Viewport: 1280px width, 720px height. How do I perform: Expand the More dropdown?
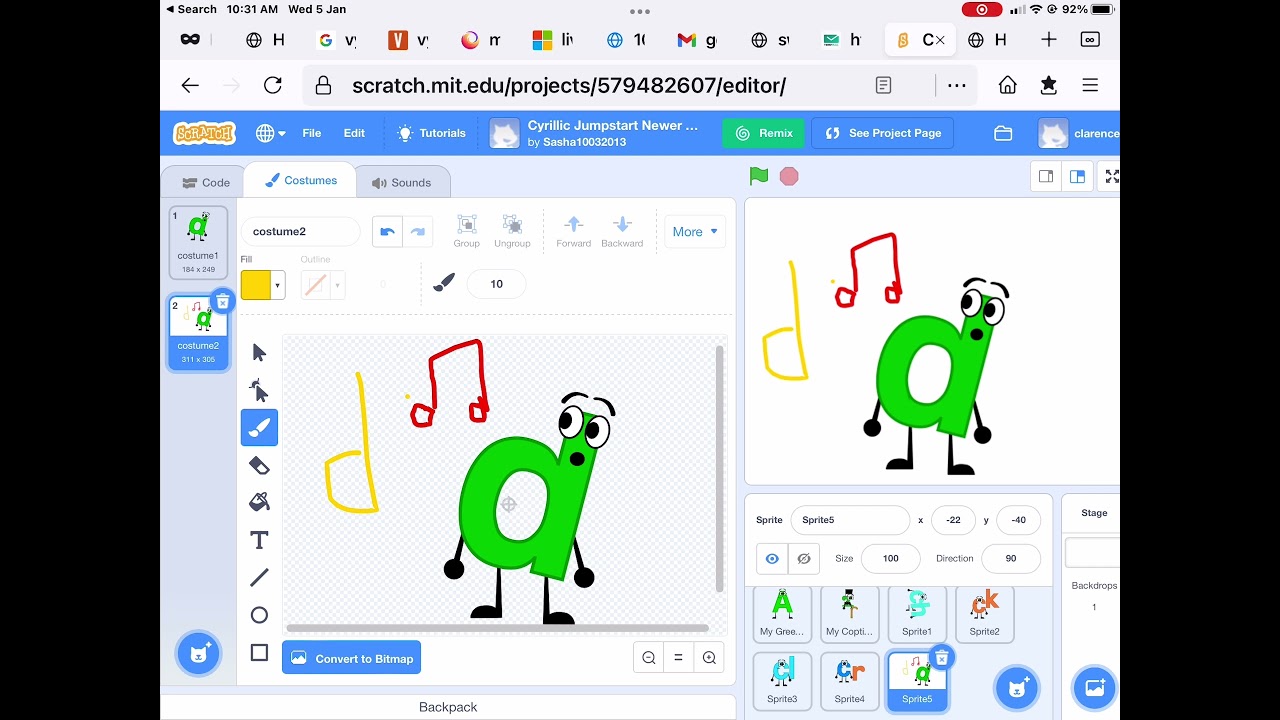[695, 231]
